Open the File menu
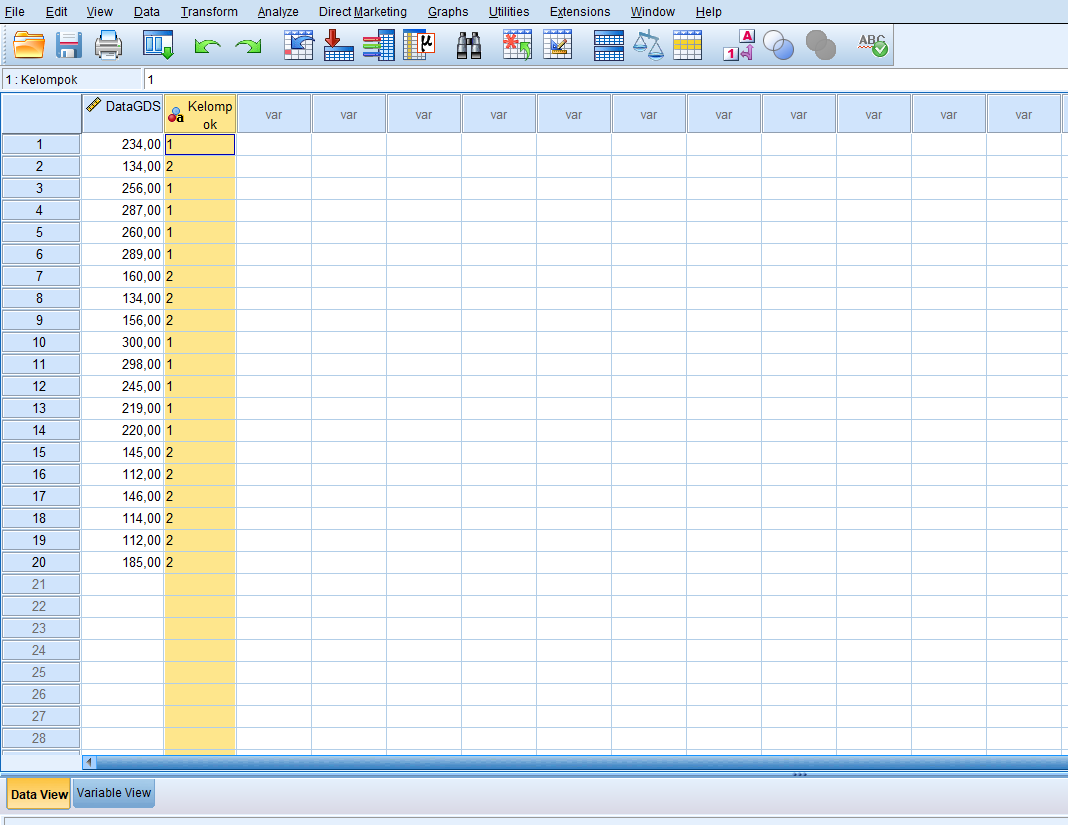The width and height of the screenshot is (1068, 825). [x=14, y=12]
